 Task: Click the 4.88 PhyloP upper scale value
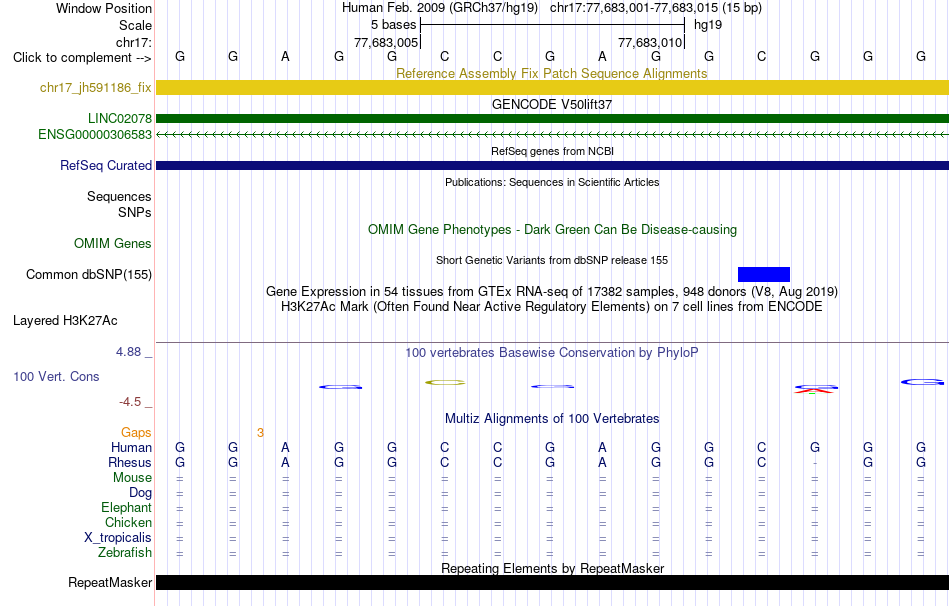128,352
